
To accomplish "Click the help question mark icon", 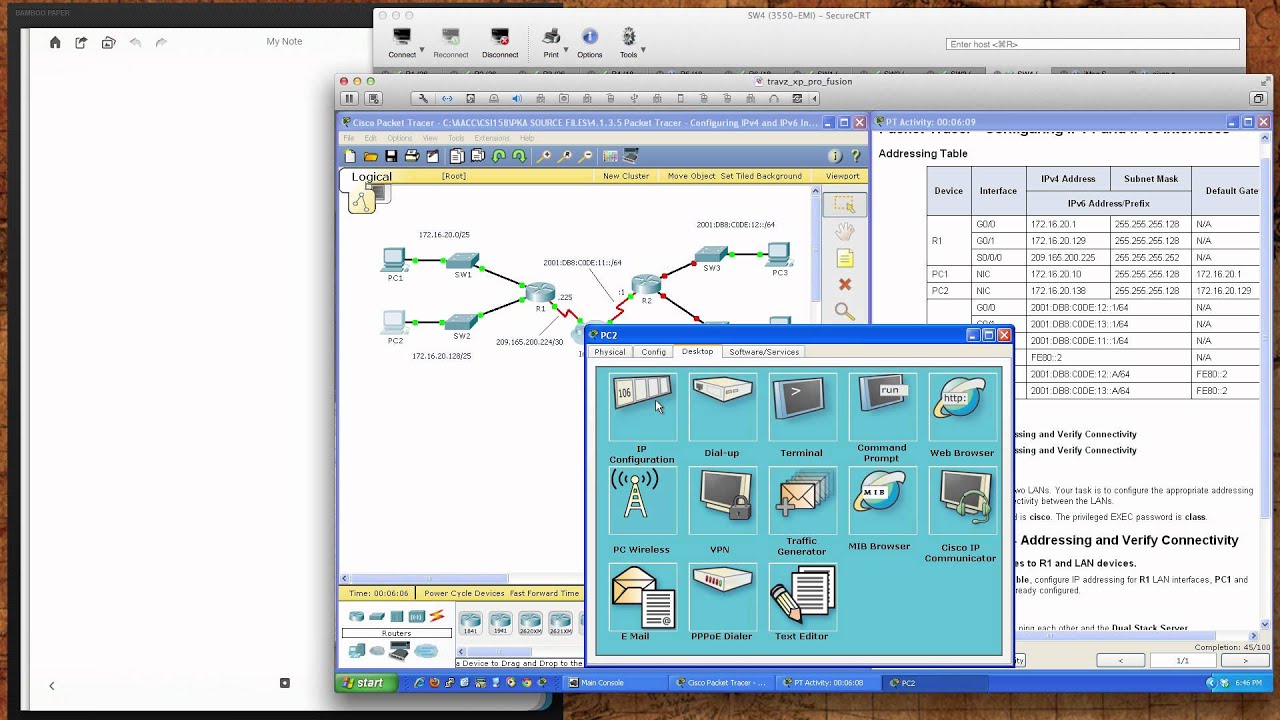I will pos(855,156).
